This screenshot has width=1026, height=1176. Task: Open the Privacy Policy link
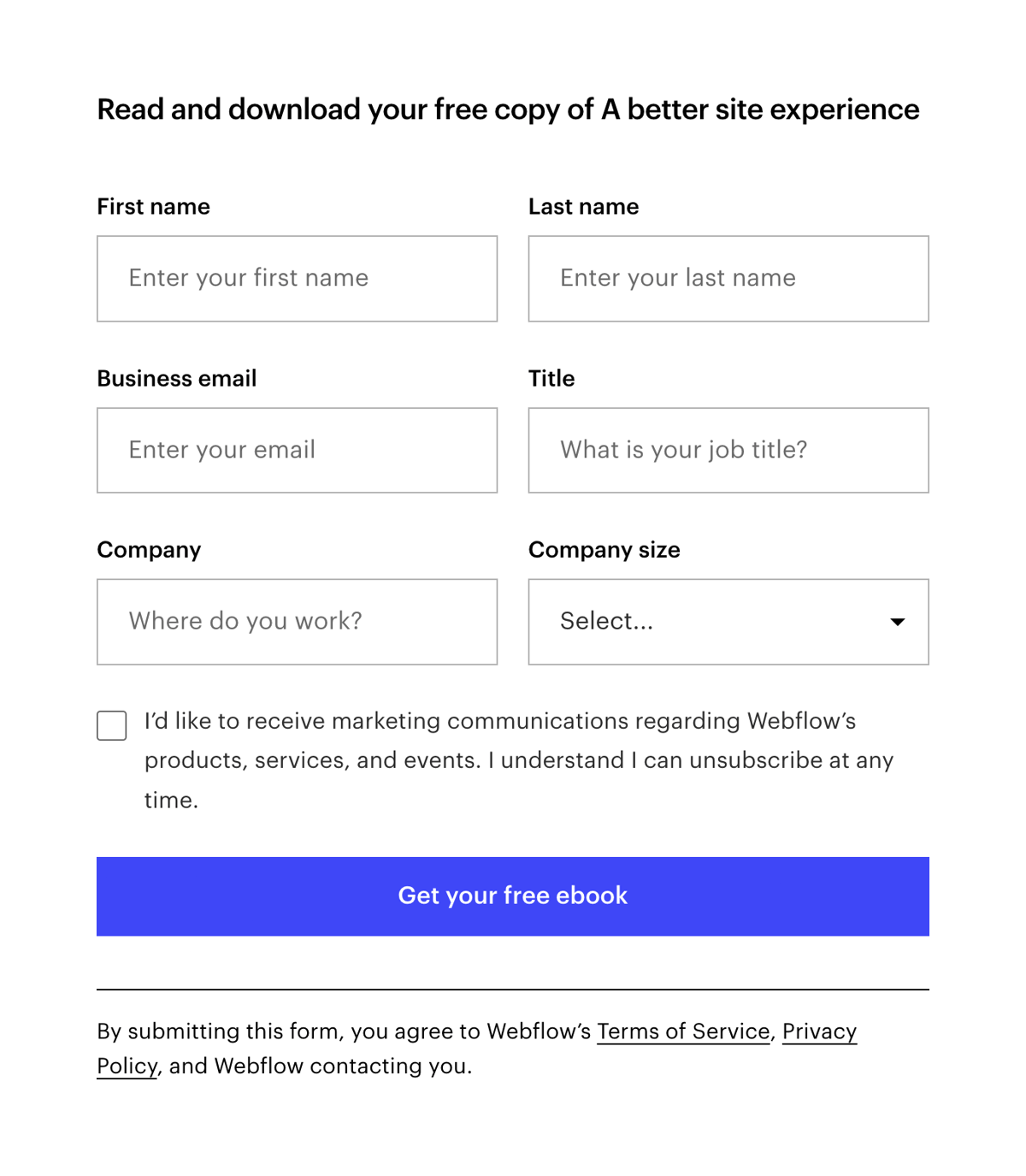click(819, 1031)
